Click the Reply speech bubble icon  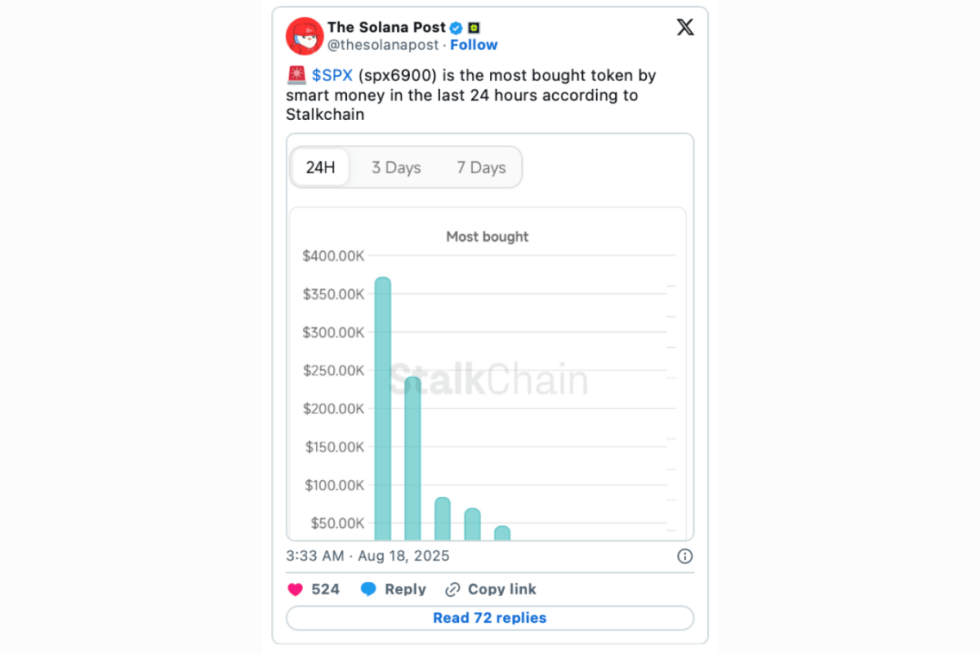coord(368,589)
